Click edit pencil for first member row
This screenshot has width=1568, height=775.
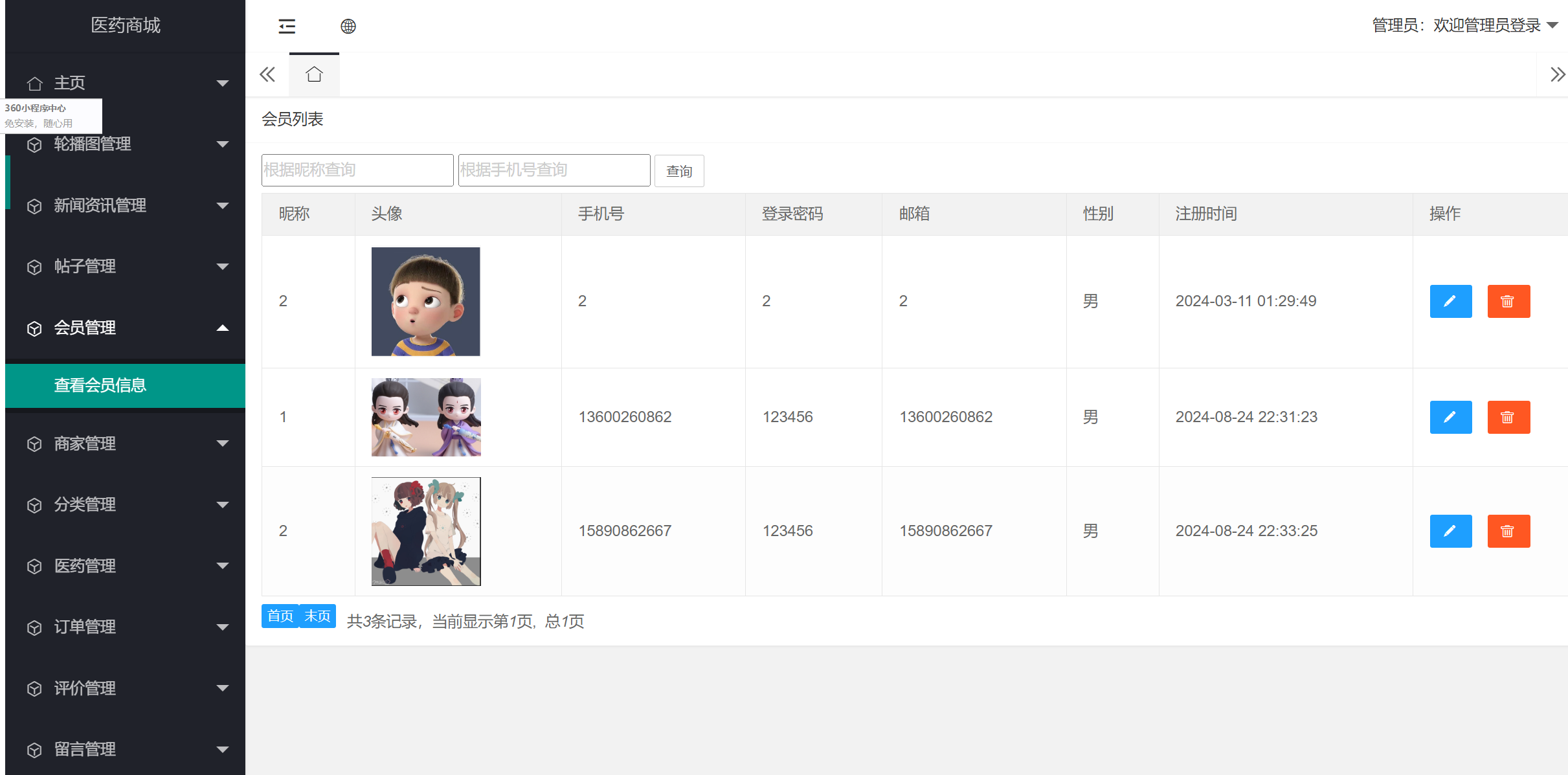tap(1450, 301)
